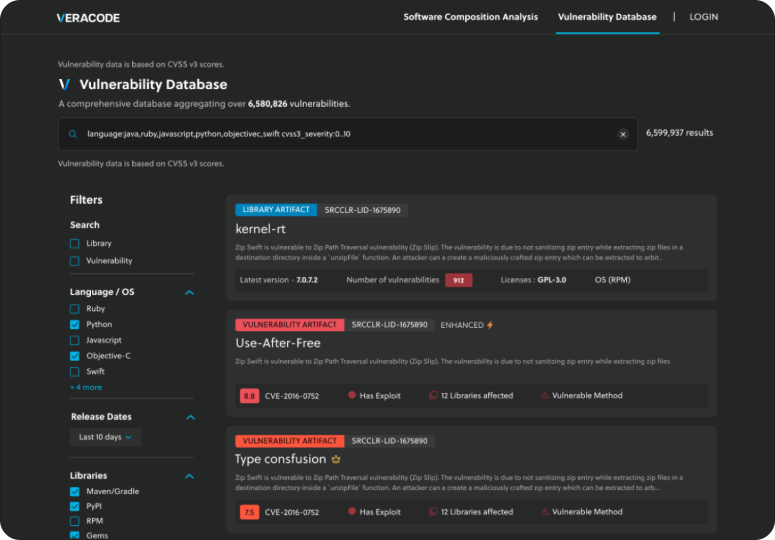Check the RPM library filter
This screenshot has width=775, height=540.
pyautogui.click(x=75, y=521)
